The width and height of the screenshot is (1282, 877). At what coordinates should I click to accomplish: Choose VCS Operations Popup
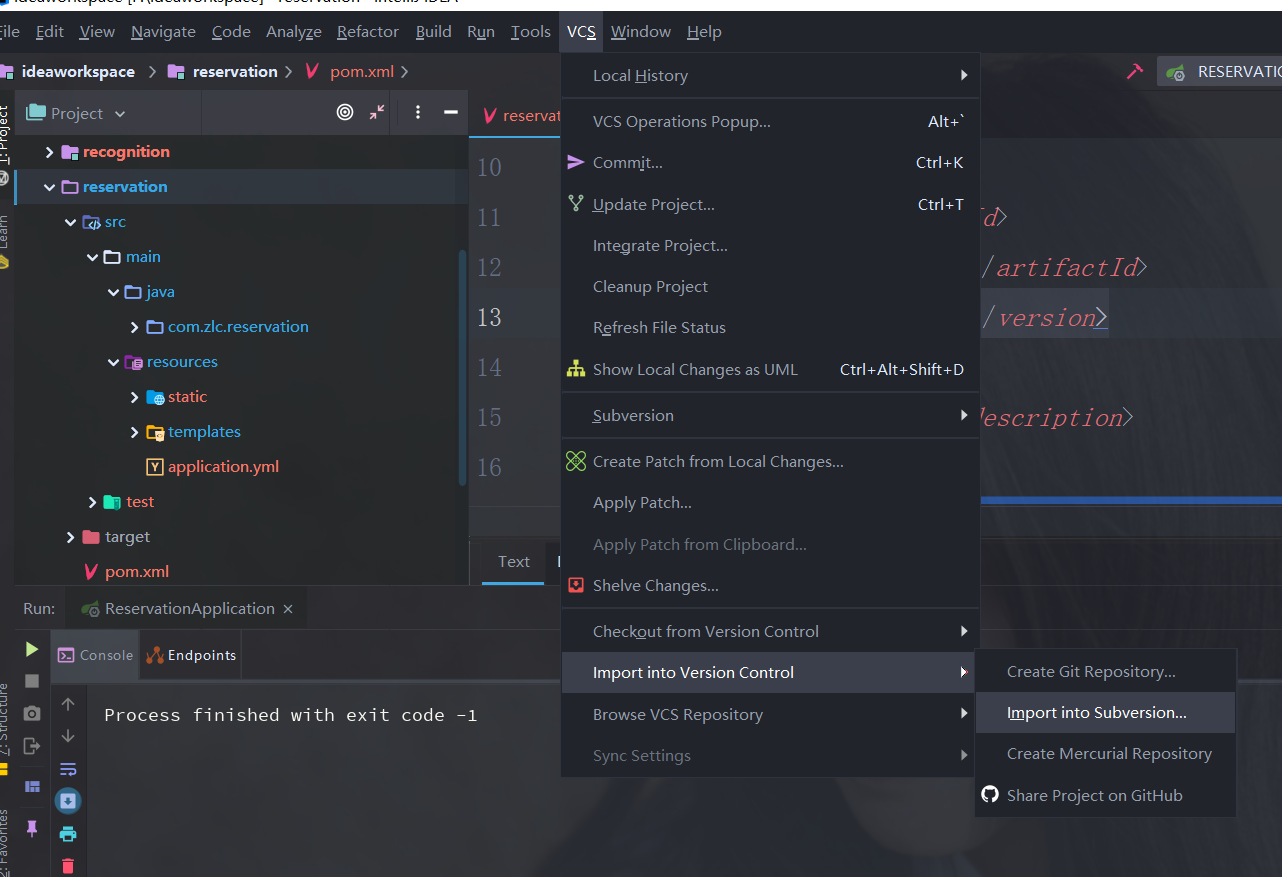coord(770,121)
